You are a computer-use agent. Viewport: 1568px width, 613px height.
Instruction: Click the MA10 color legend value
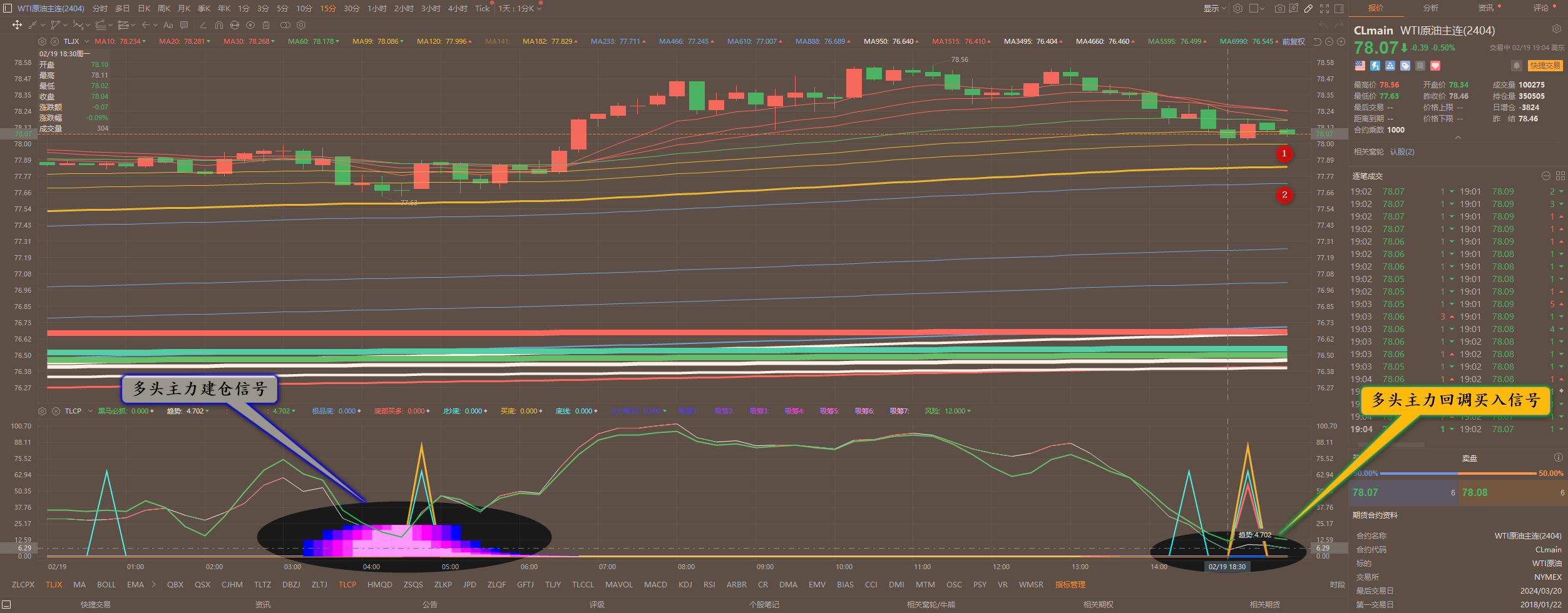tap(120, 41)
